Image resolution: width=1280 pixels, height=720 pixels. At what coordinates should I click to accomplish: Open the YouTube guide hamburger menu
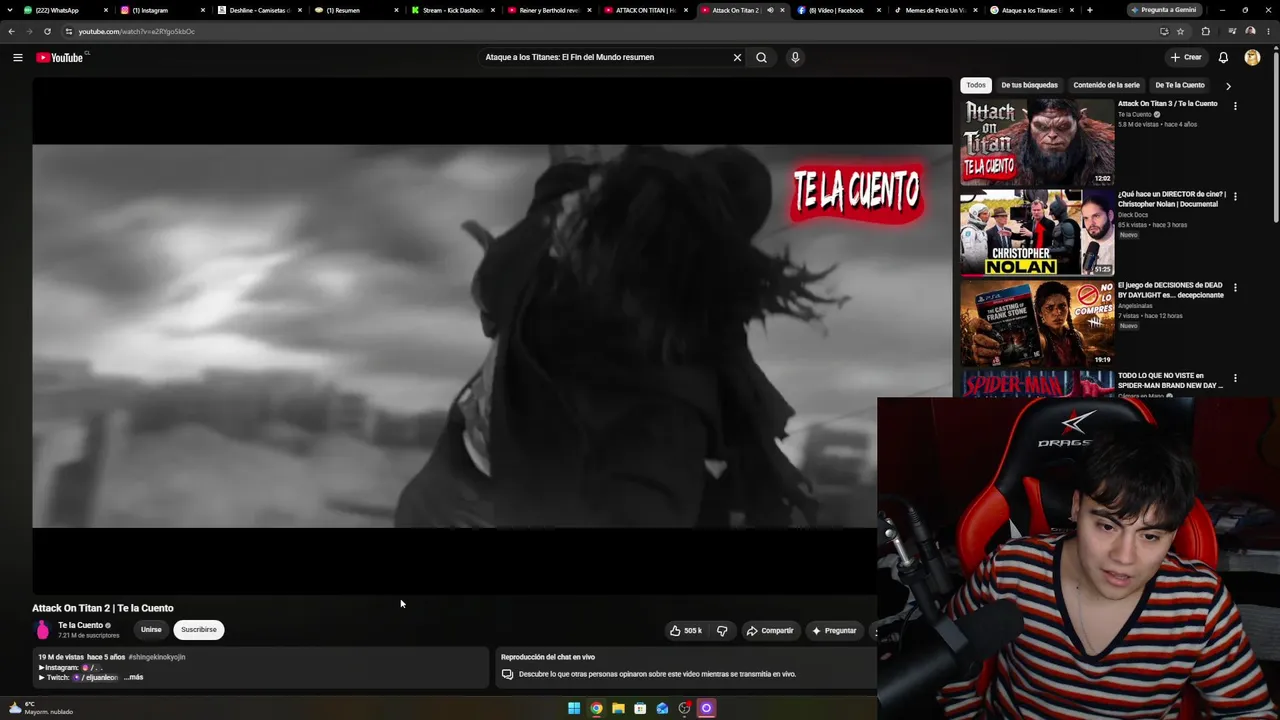(x=18, y=58)
